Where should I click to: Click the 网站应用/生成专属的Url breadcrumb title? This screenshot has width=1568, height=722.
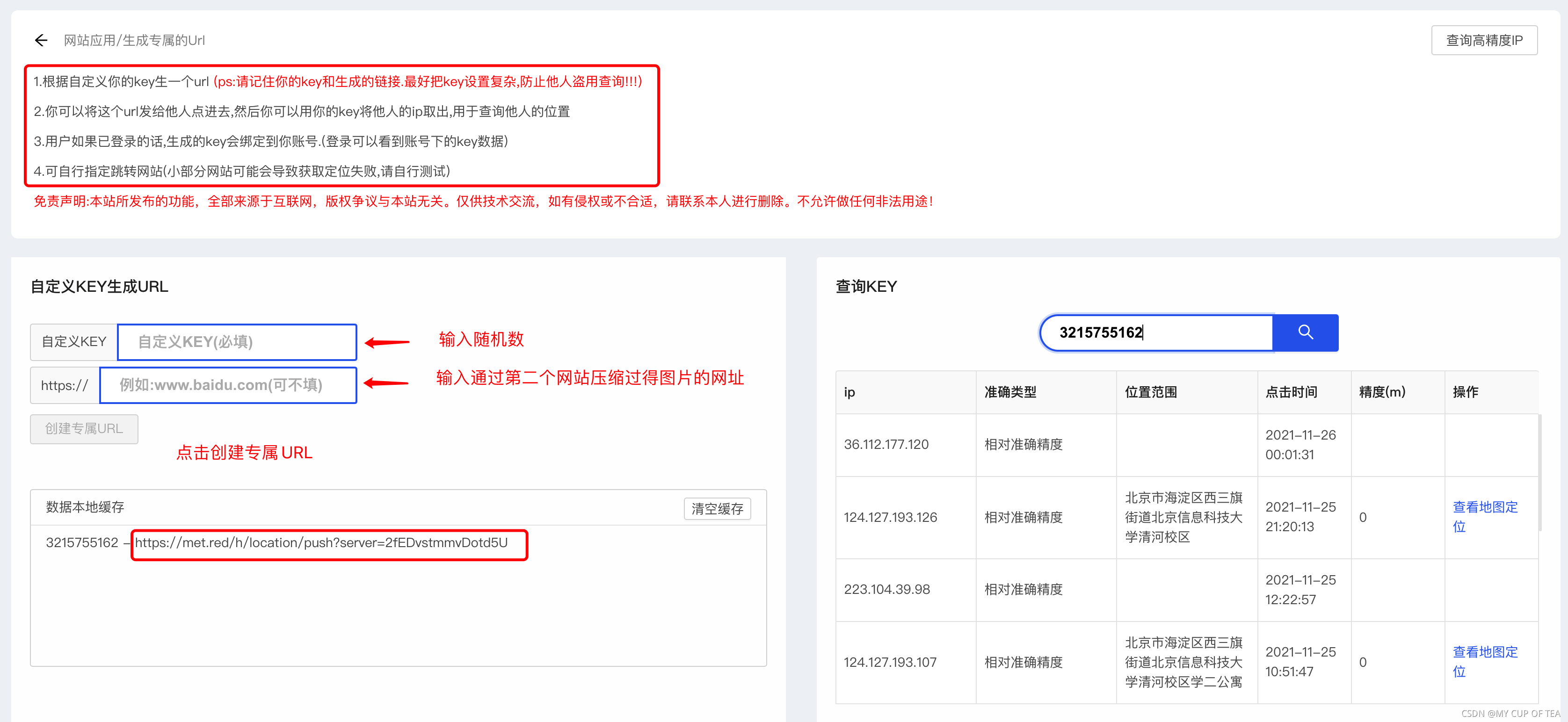click(134, 40)
